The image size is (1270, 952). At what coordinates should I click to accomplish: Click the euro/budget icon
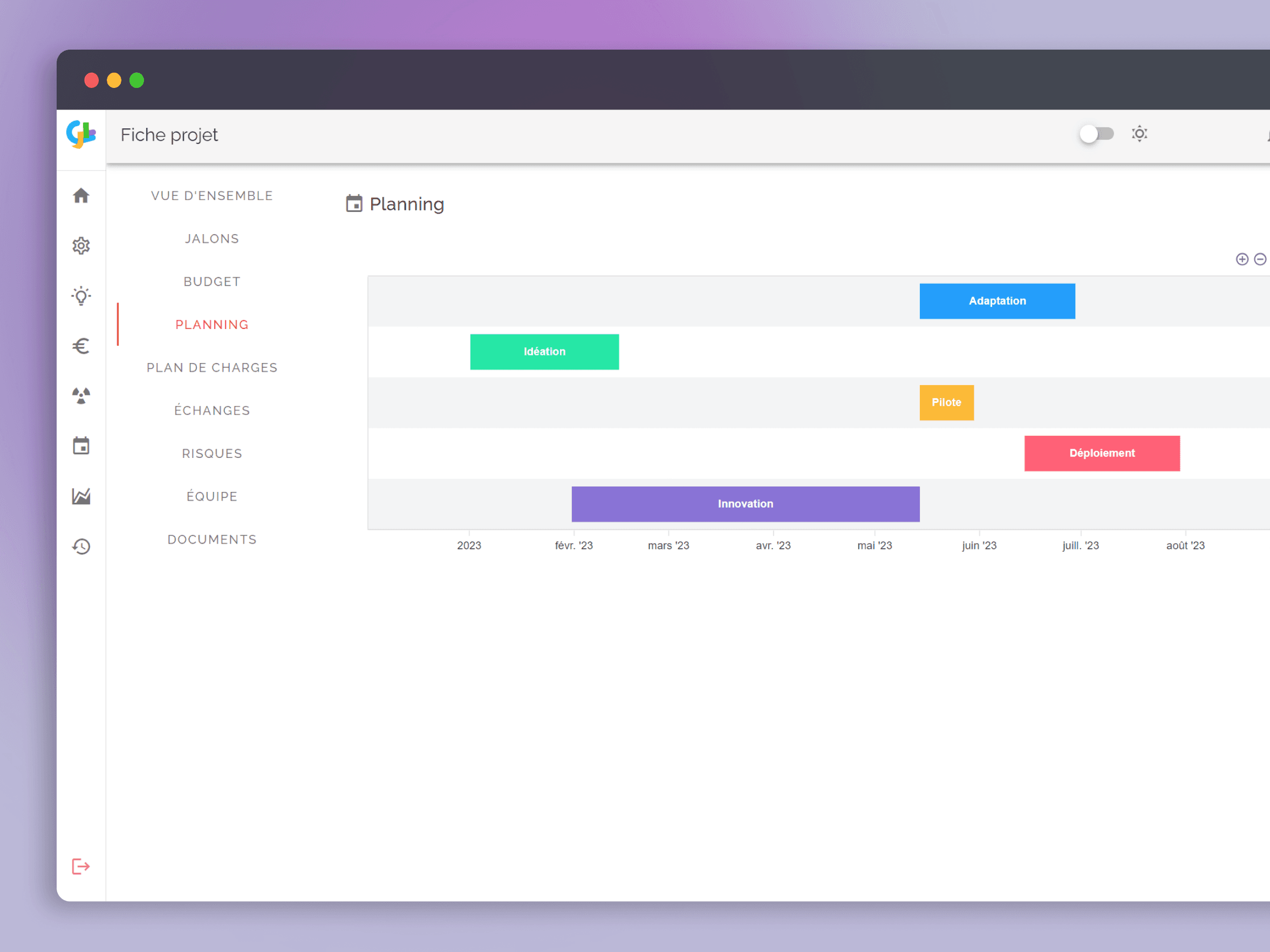pos(82,345)
